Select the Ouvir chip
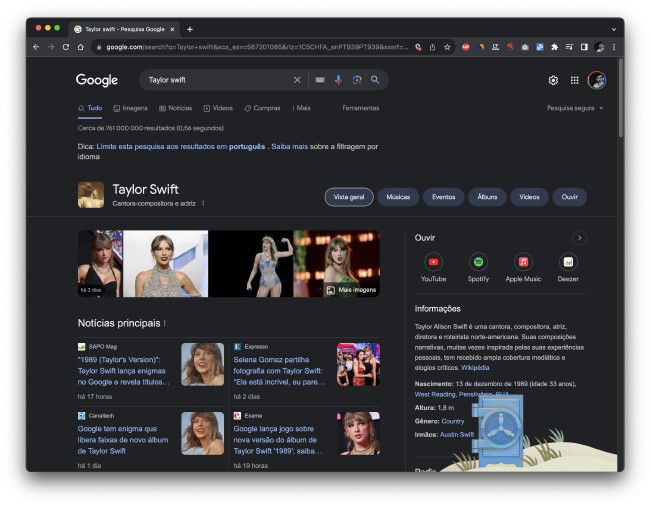Image resolution: width=650 pixels, height=506 pixels. pyautogui.click(x=570, y=197)
